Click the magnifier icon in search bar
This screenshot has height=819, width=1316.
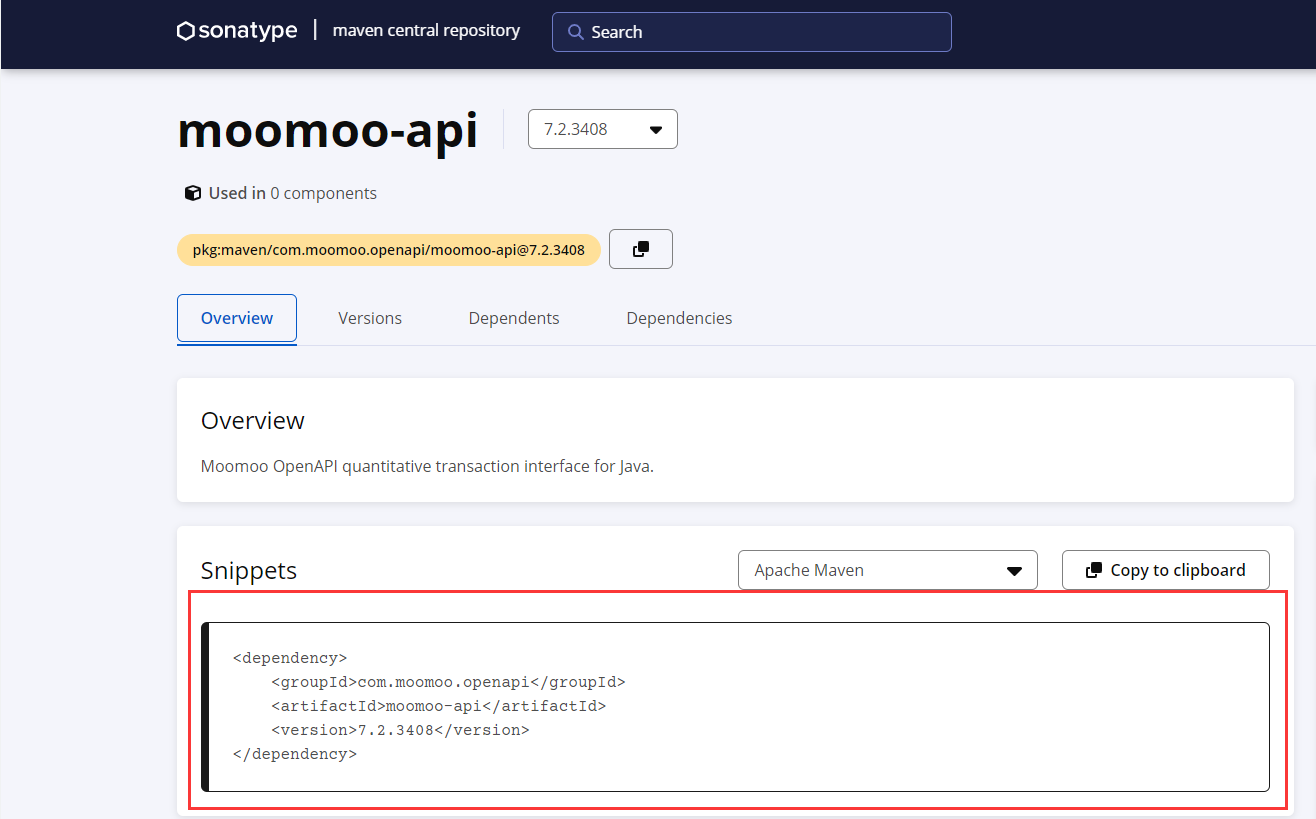point(575,32)
